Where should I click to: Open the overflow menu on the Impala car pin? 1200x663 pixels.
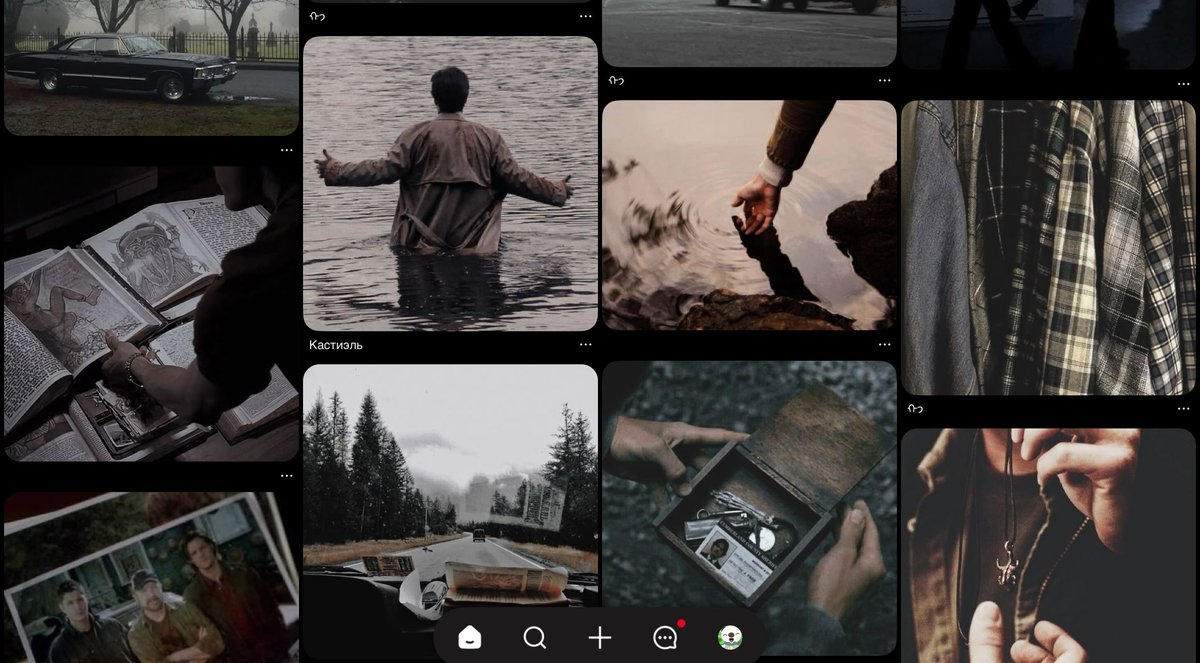click(286, 148)
